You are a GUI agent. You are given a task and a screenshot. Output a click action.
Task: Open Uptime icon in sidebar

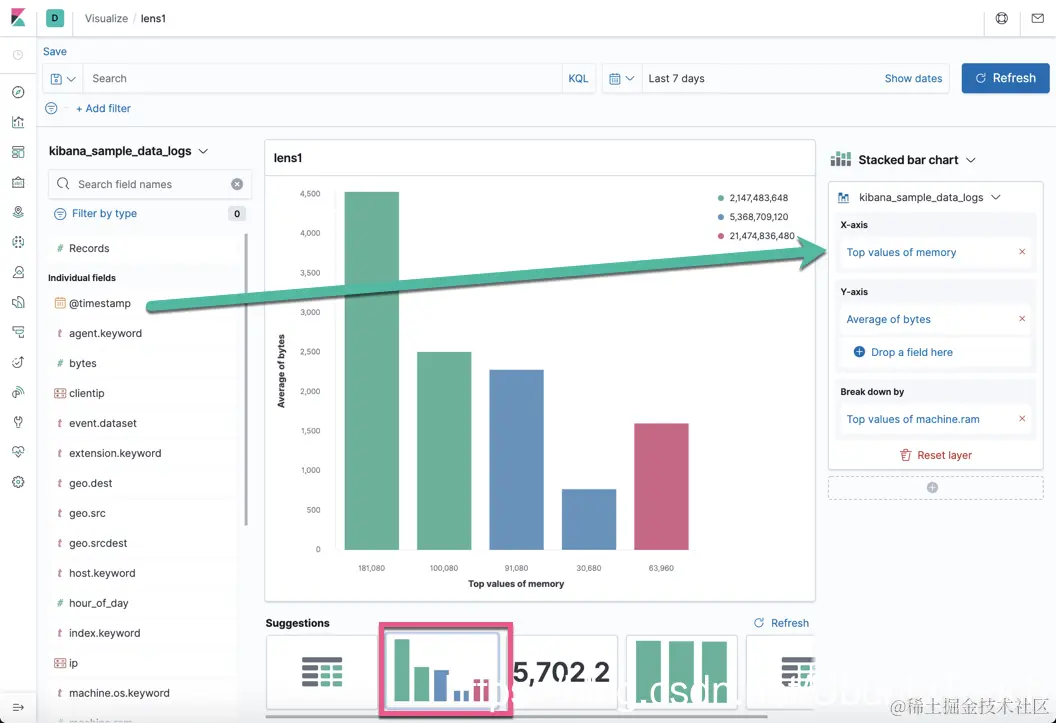[18, 362]
